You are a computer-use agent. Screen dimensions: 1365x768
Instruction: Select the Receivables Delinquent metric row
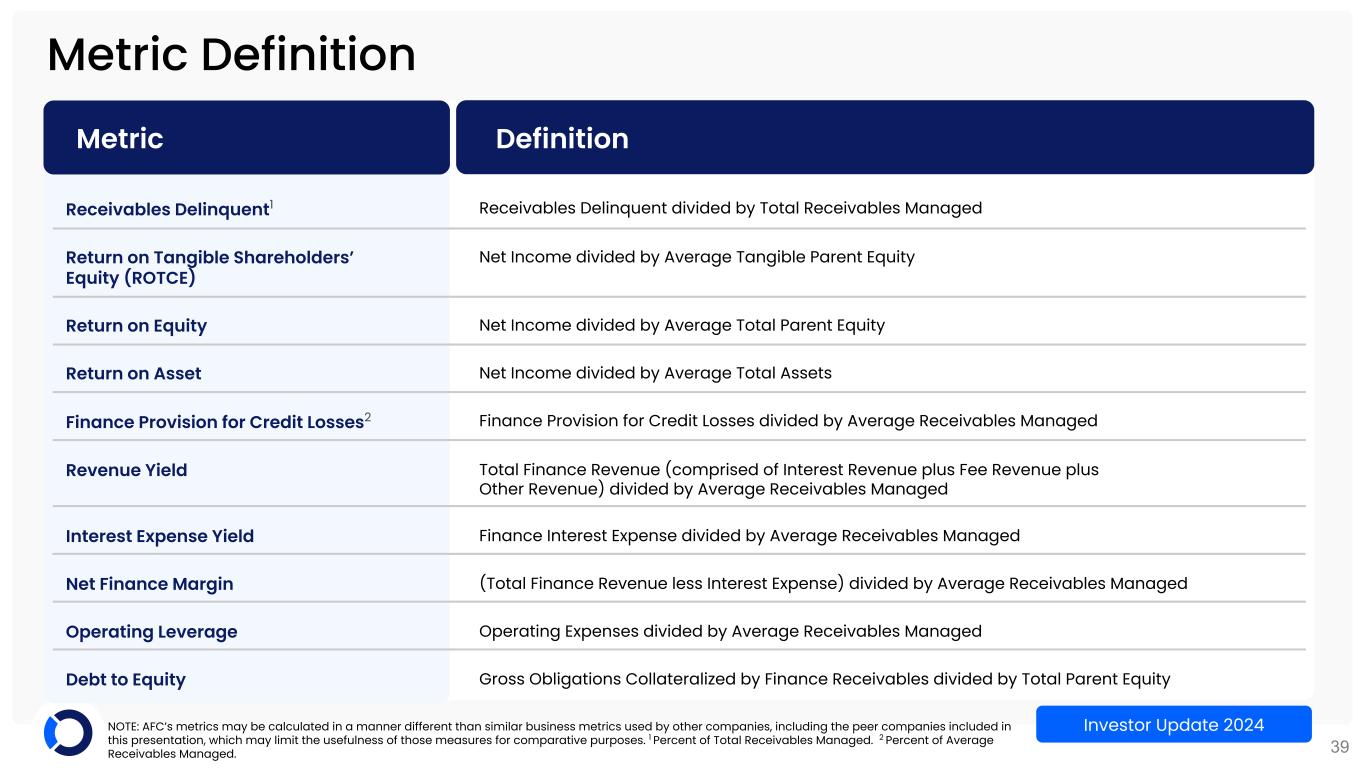tap(169, 209)
